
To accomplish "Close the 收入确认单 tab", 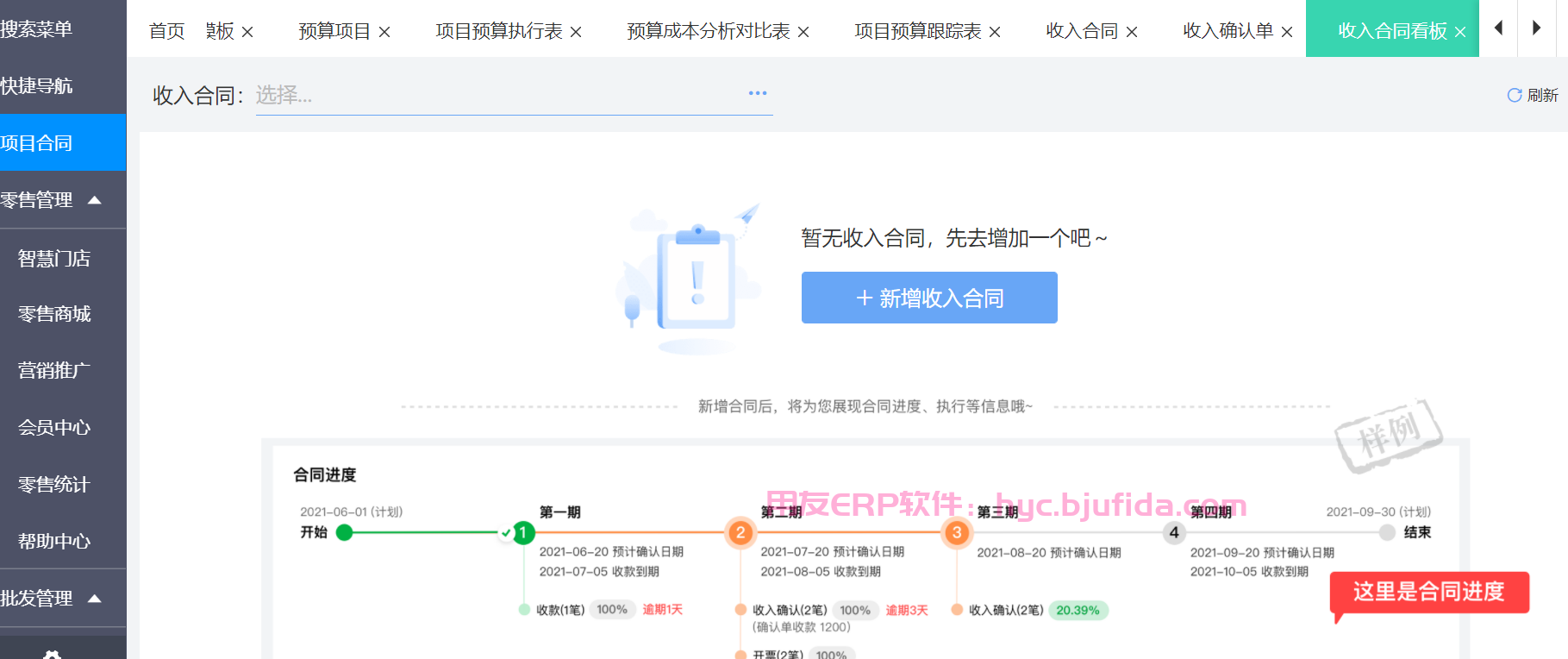I will click(x=1287, y=32).
